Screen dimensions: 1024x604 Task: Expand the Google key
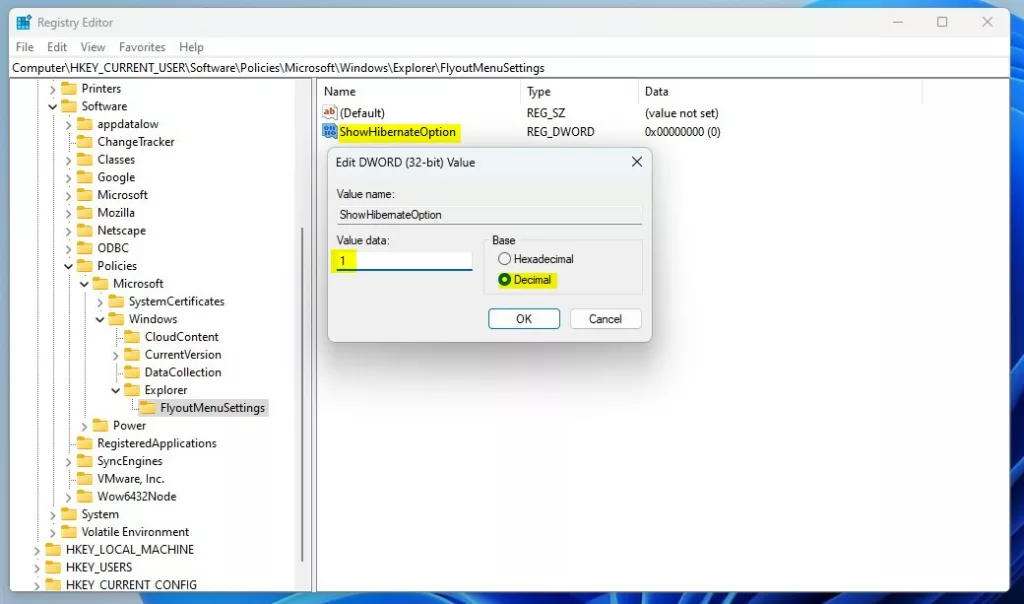pyautogui.click(x=68, y=177)
